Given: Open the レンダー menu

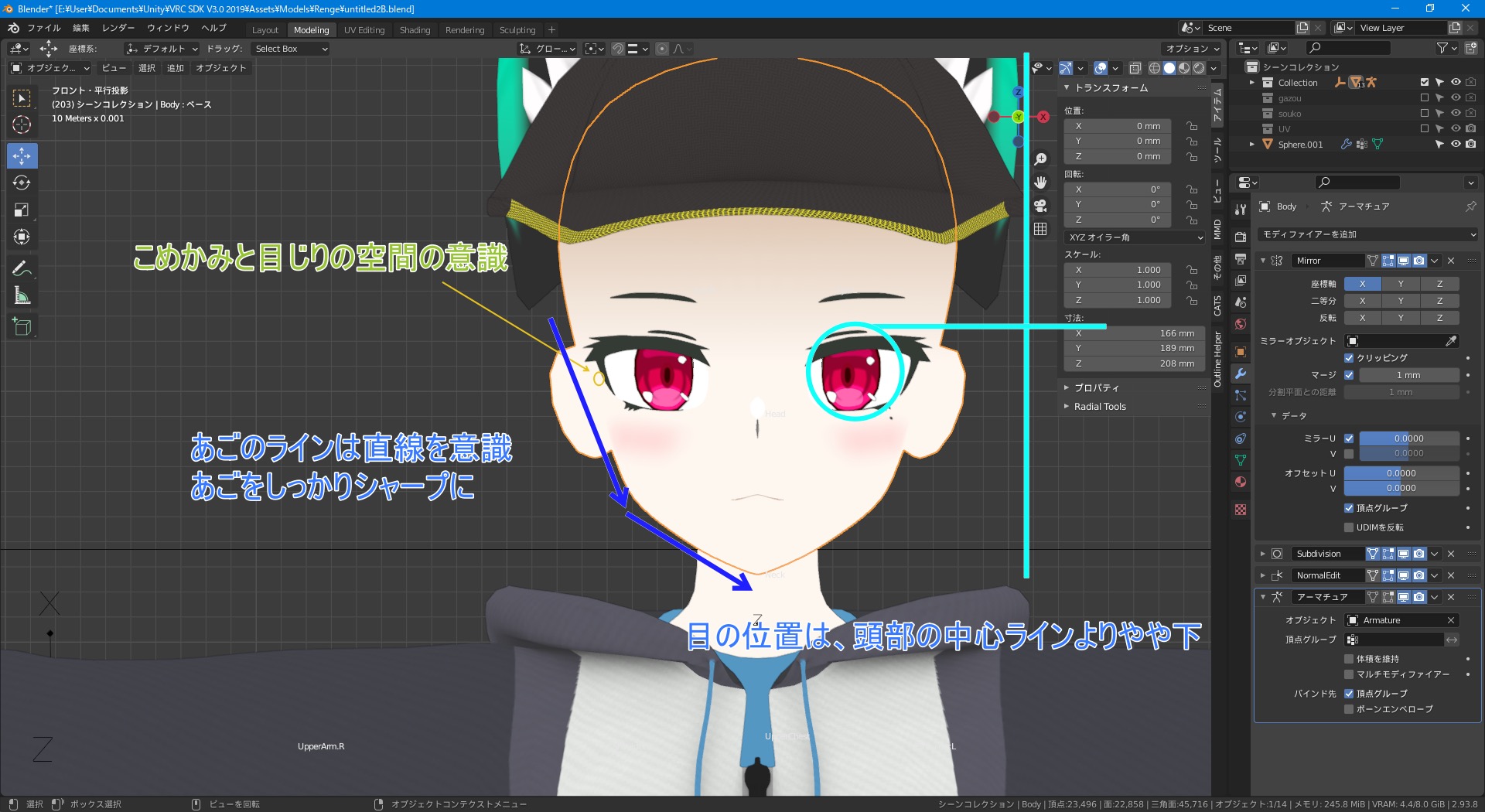Looking at the screenshot, I should tap(118, 28).
